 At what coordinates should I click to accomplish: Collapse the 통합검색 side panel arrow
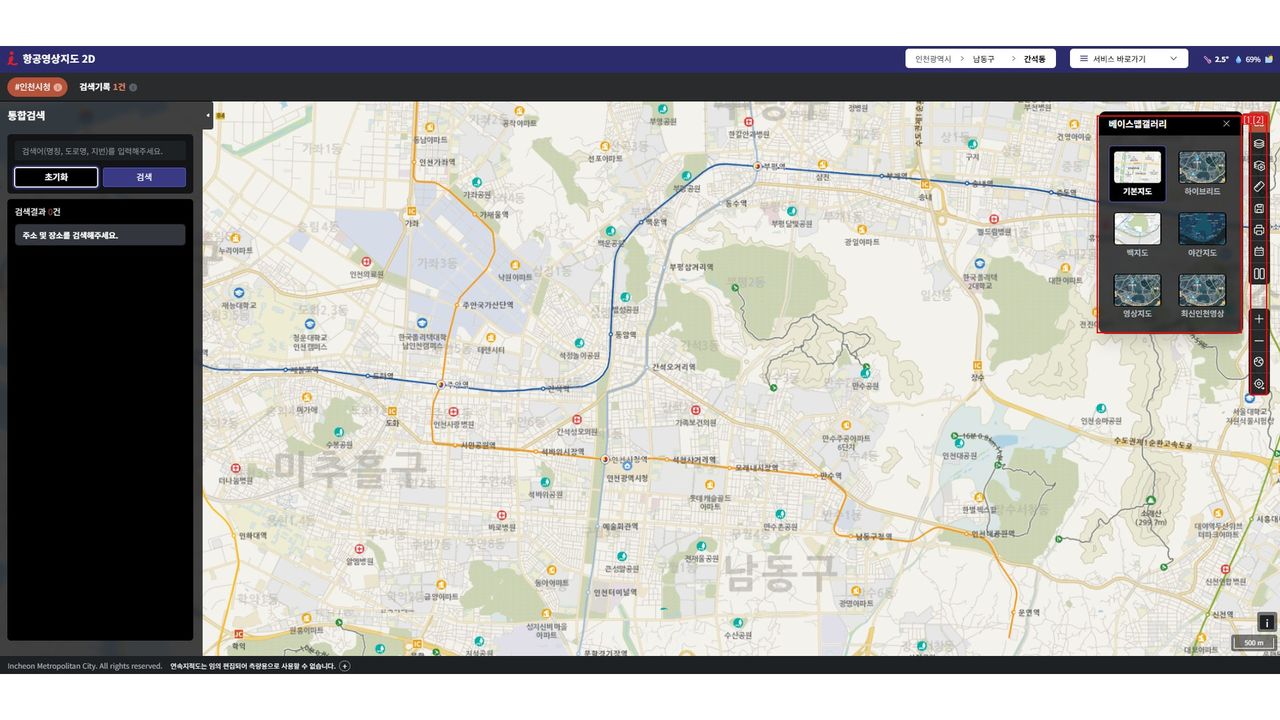208,115
